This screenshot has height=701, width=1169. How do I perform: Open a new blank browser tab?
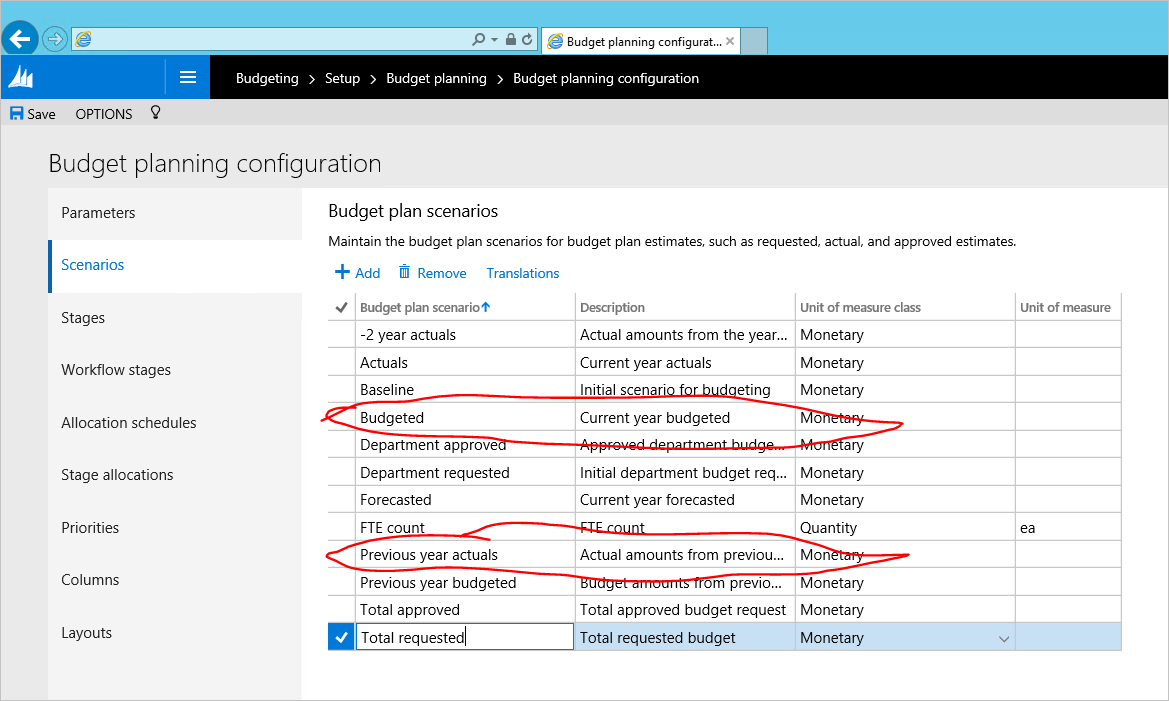(754, 41)
